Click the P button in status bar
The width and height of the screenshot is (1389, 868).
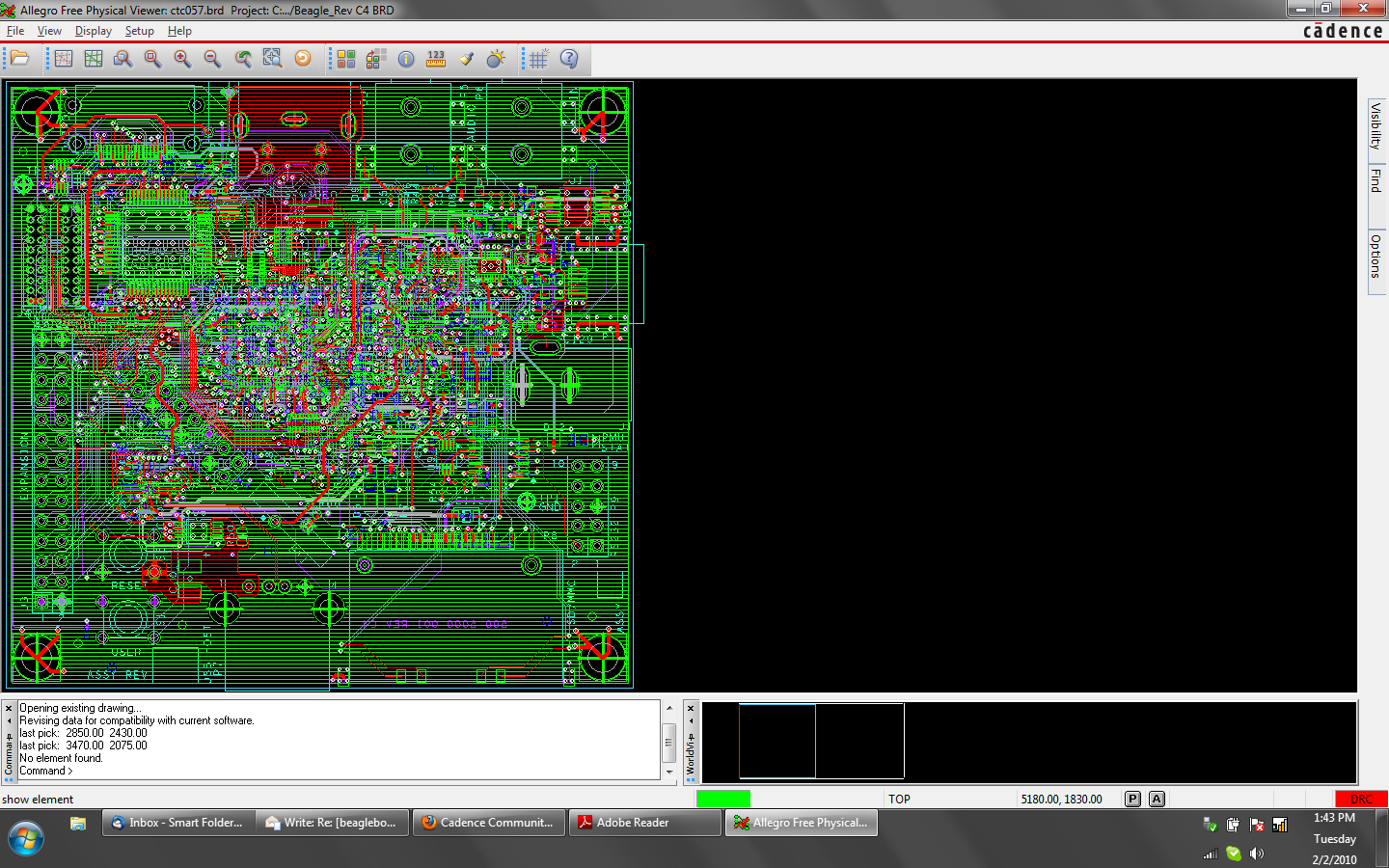pyautogui.click(x=1133, y=799)
